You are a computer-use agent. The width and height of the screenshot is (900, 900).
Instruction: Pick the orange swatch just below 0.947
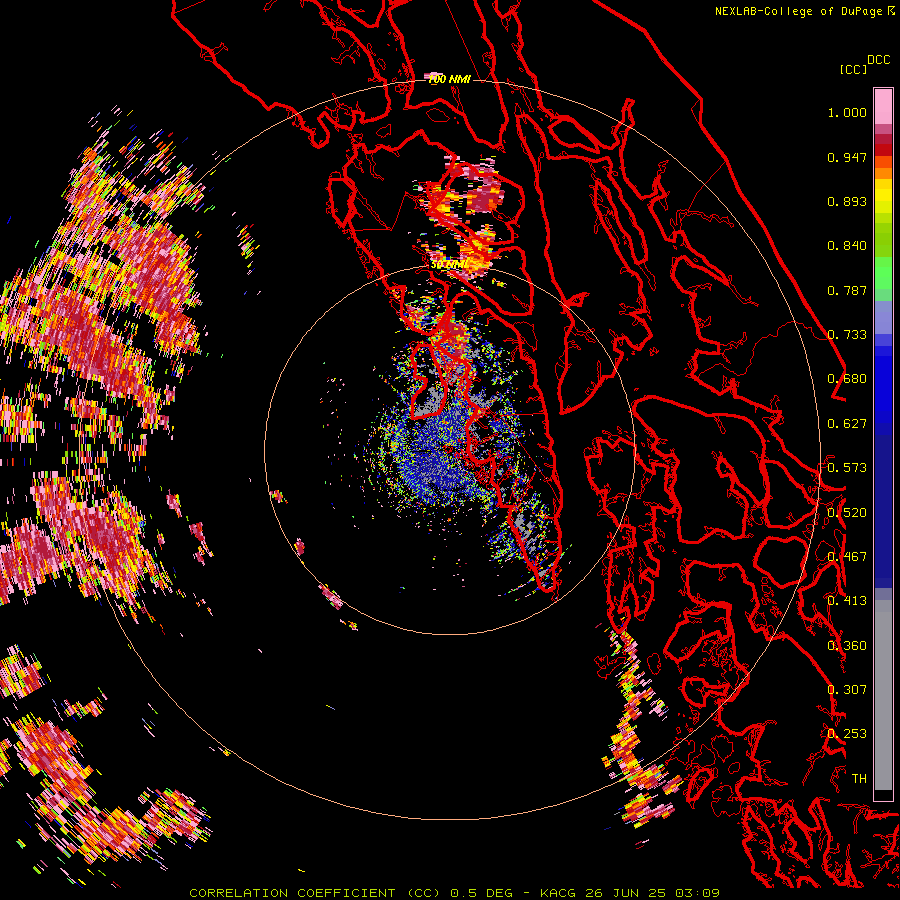[883, 162]
